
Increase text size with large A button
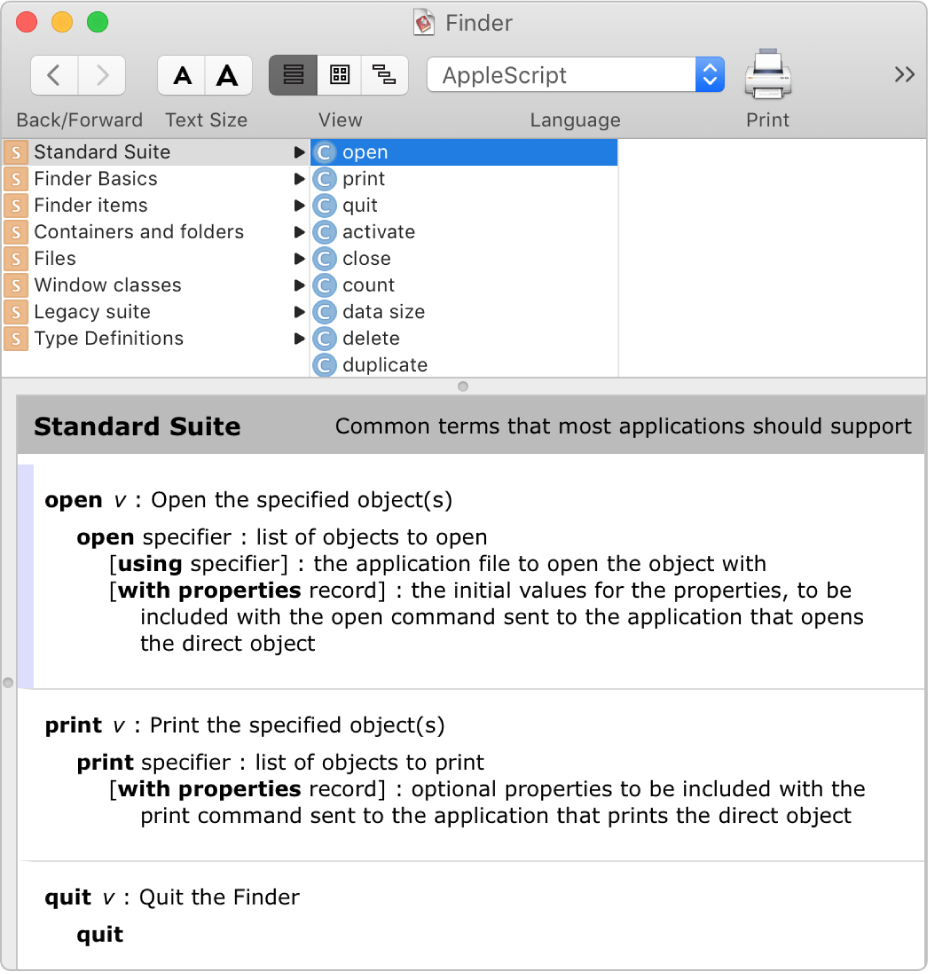[x=228, y=75]
